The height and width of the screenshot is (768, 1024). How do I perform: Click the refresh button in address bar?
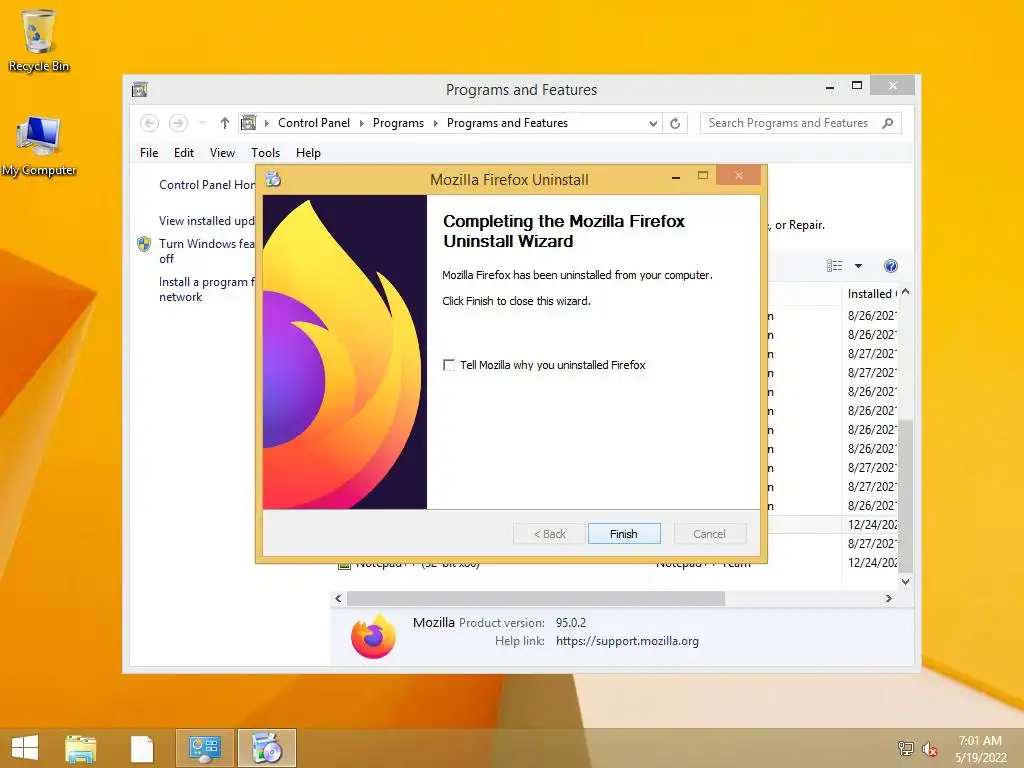click(x=675, y=123)
